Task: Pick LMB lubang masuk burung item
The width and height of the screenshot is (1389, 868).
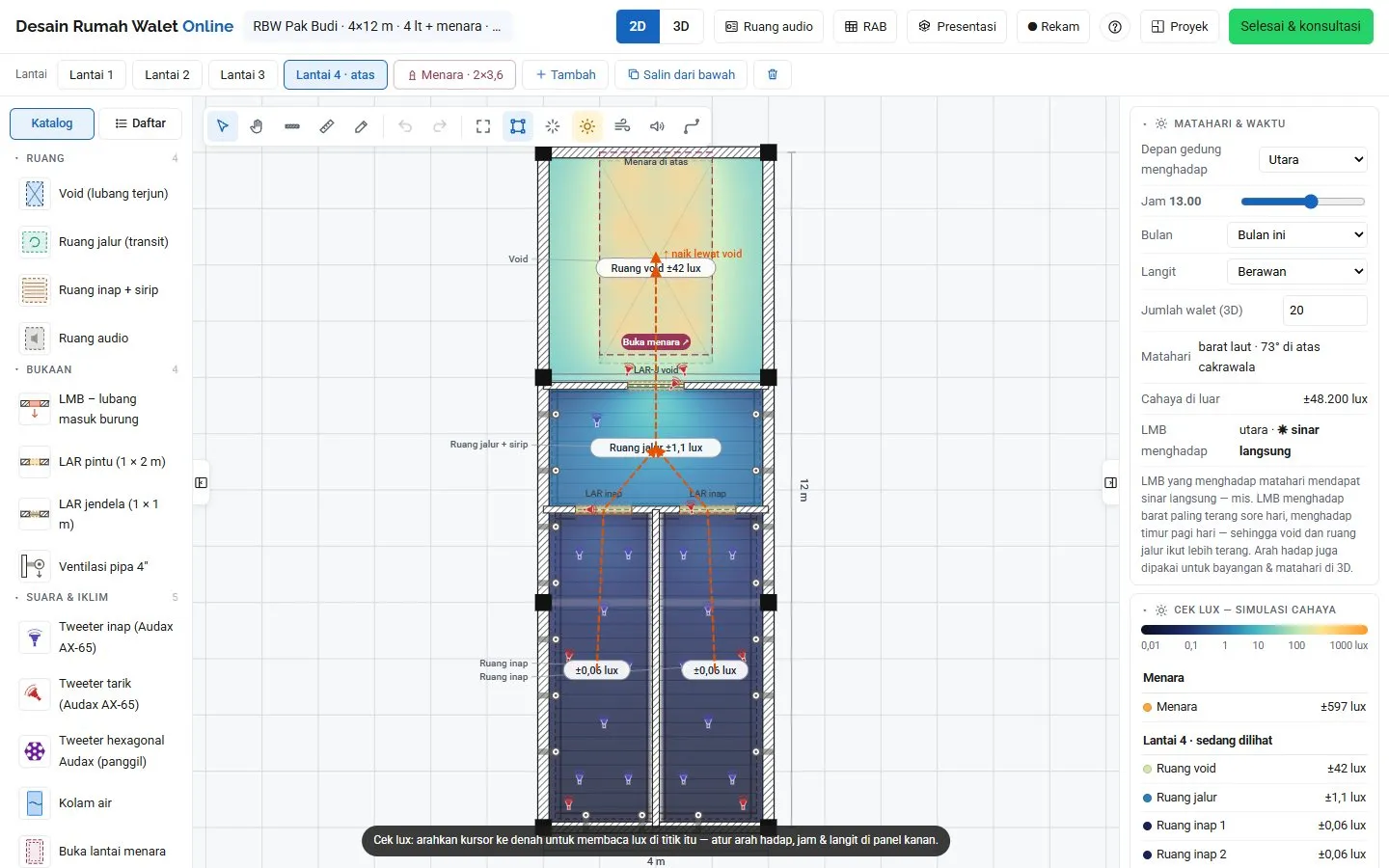Action: click(x=96, y=409)
